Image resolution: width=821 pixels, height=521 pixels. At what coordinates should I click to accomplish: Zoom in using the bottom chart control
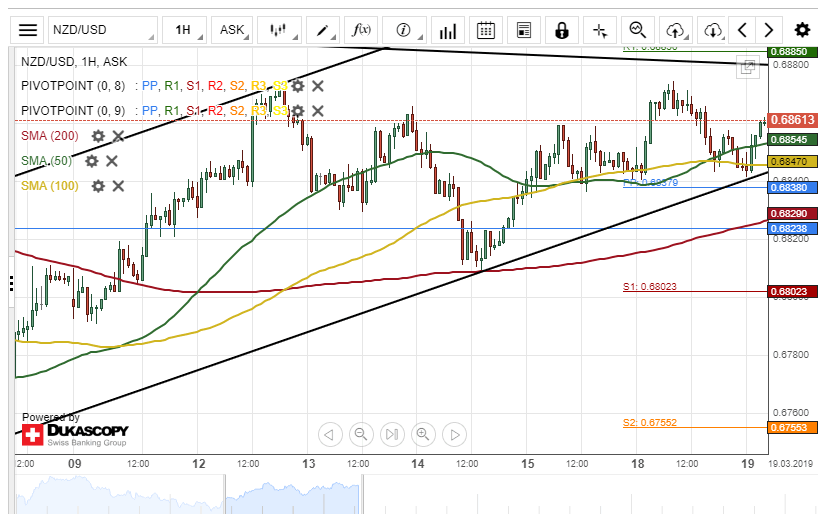[423, 434]
